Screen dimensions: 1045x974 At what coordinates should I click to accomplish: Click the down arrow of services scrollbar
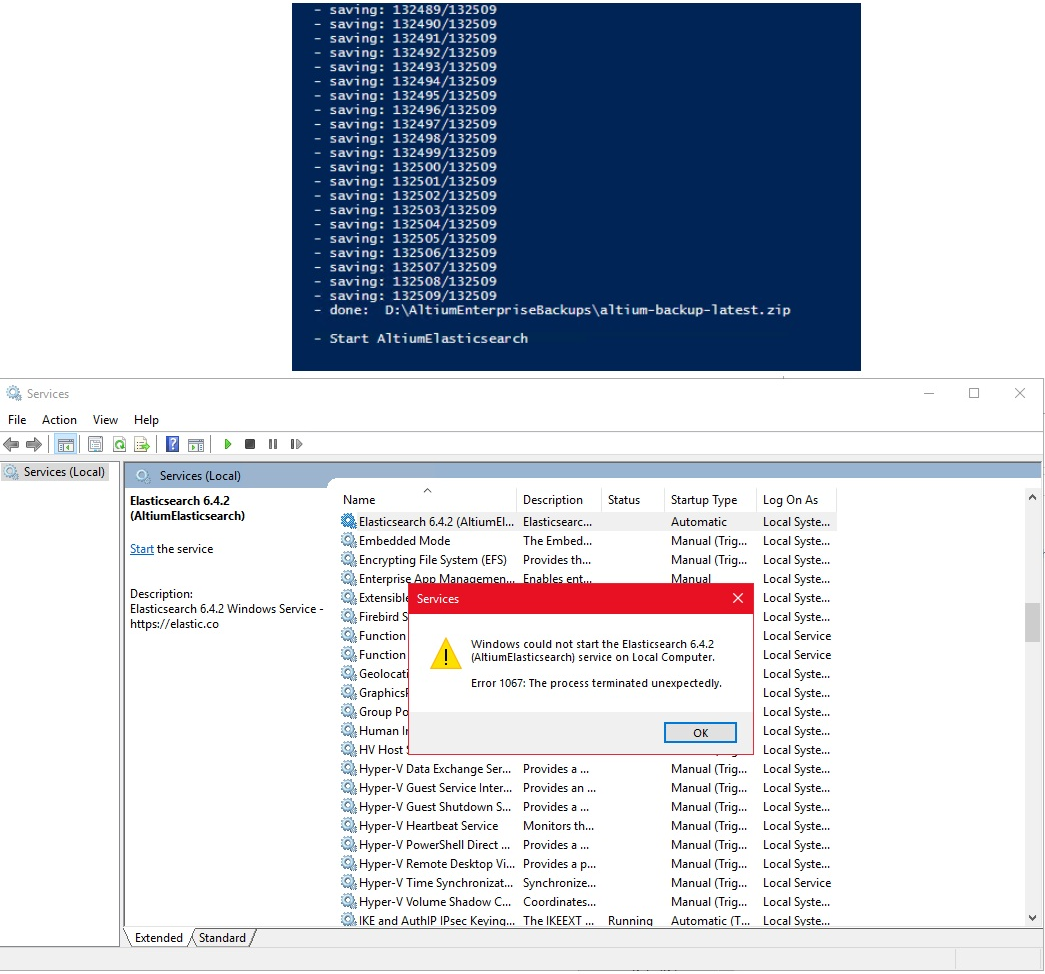click(x=1032, y=918)
